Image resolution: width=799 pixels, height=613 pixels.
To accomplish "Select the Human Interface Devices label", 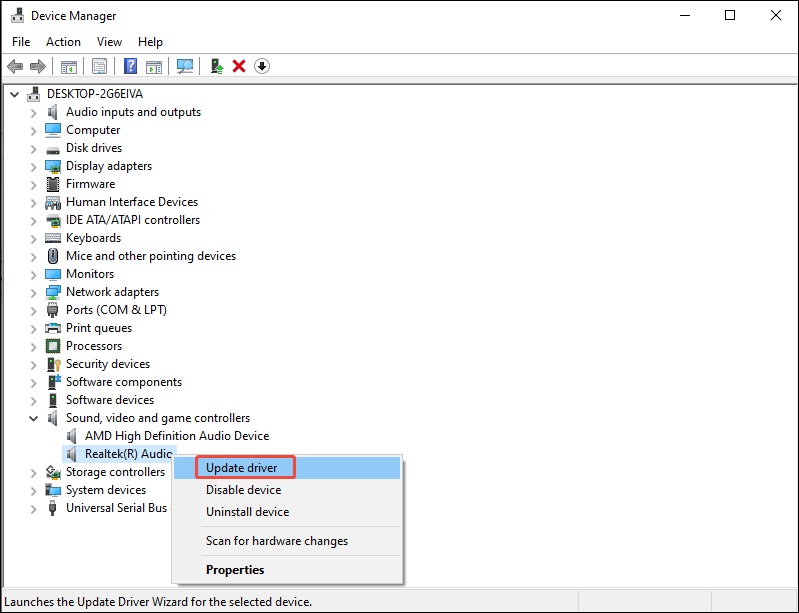I will (132, 202).
